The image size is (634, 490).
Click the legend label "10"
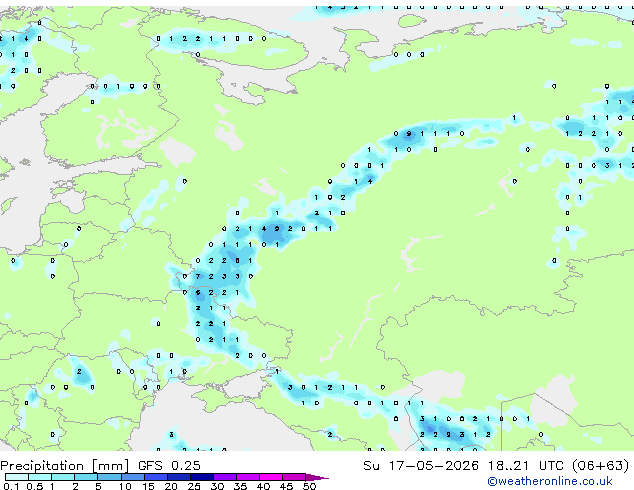click(125, 486)
